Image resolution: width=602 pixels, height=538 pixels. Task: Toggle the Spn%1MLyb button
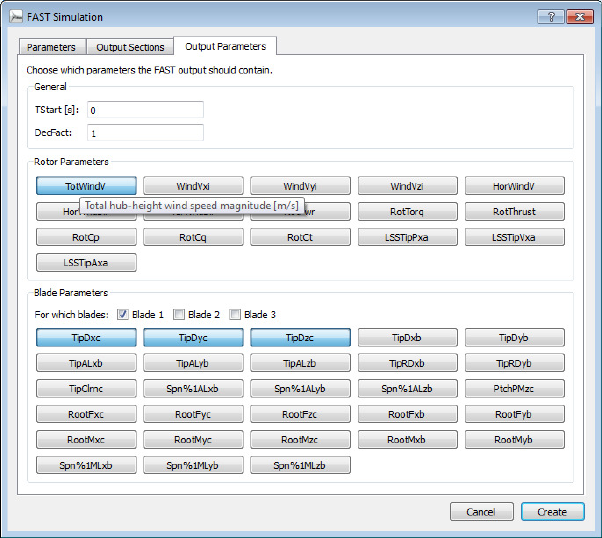[193, 465]
